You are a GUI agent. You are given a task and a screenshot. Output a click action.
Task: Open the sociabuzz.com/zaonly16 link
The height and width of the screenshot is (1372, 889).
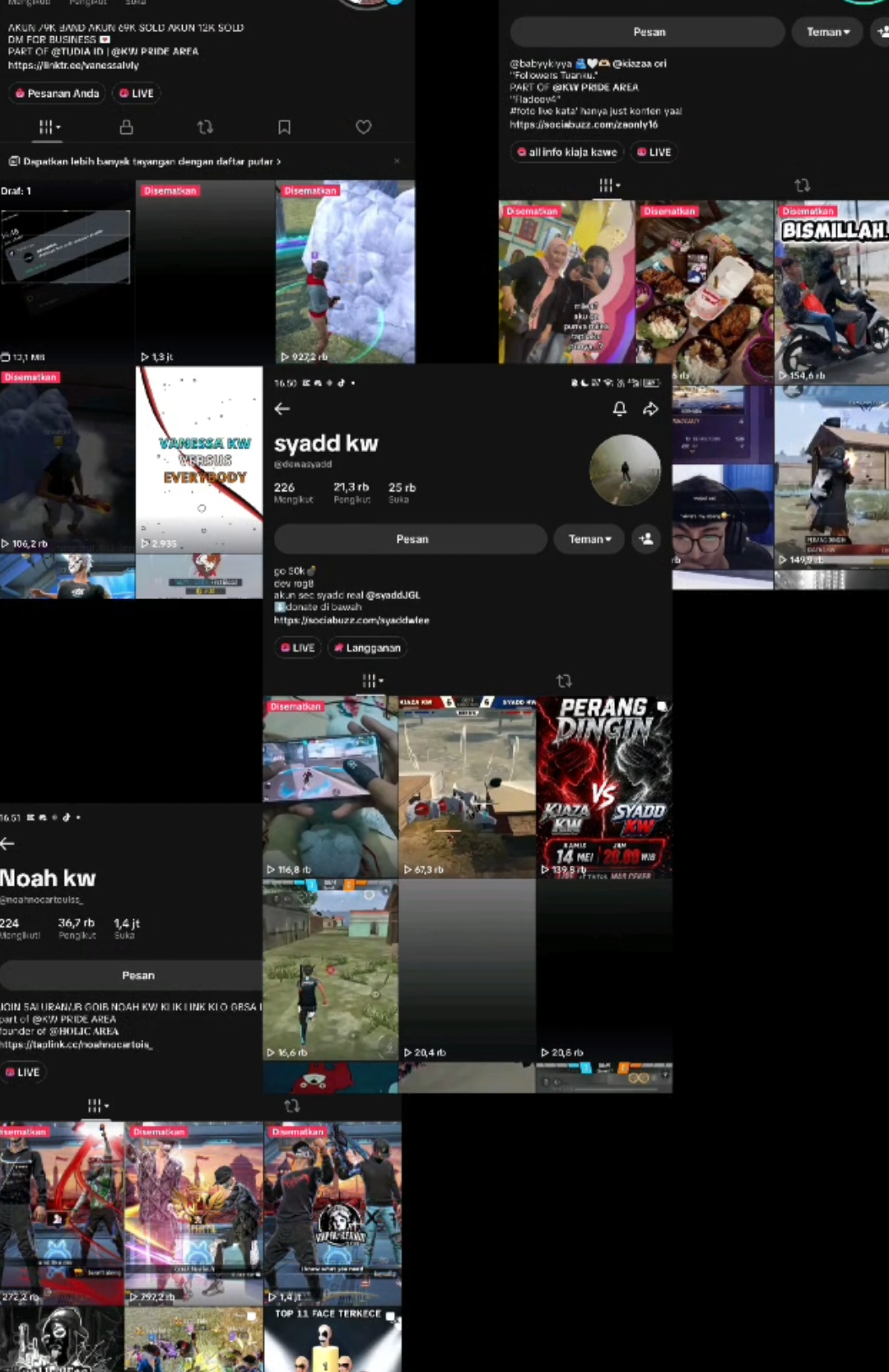coord(584,124)
